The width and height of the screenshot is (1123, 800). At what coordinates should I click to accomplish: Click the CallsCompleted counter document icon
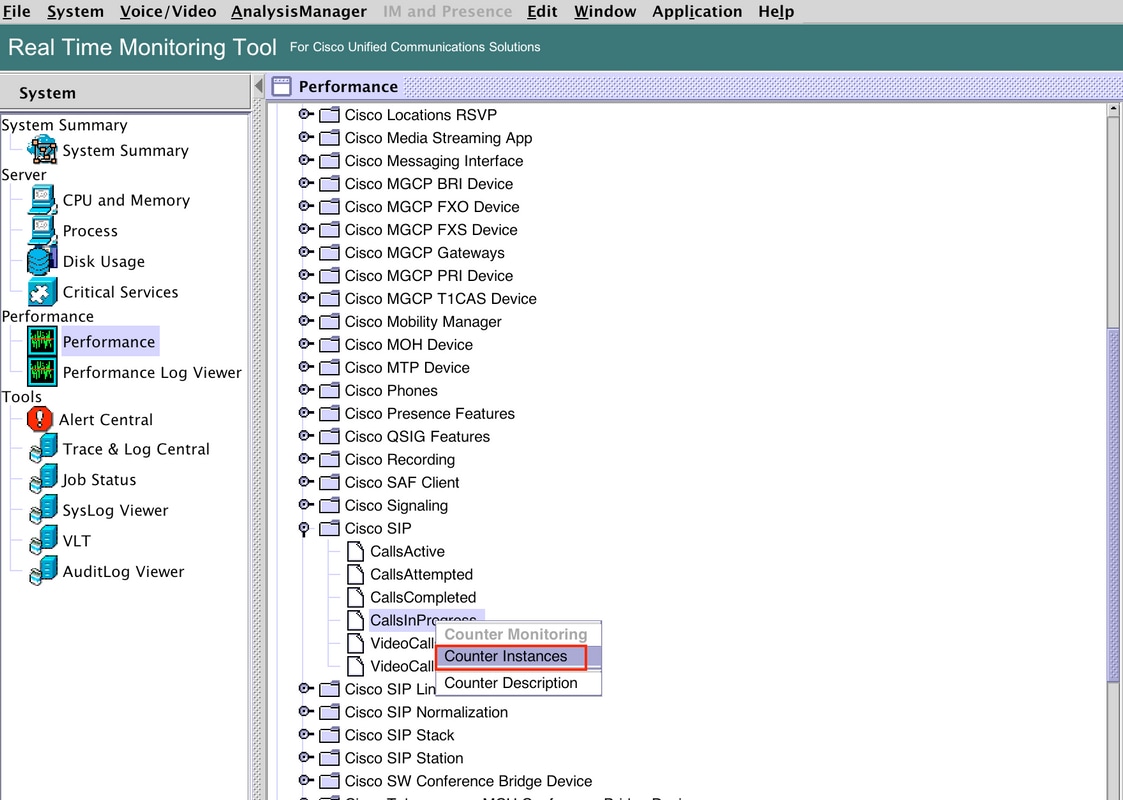(355, 597)
